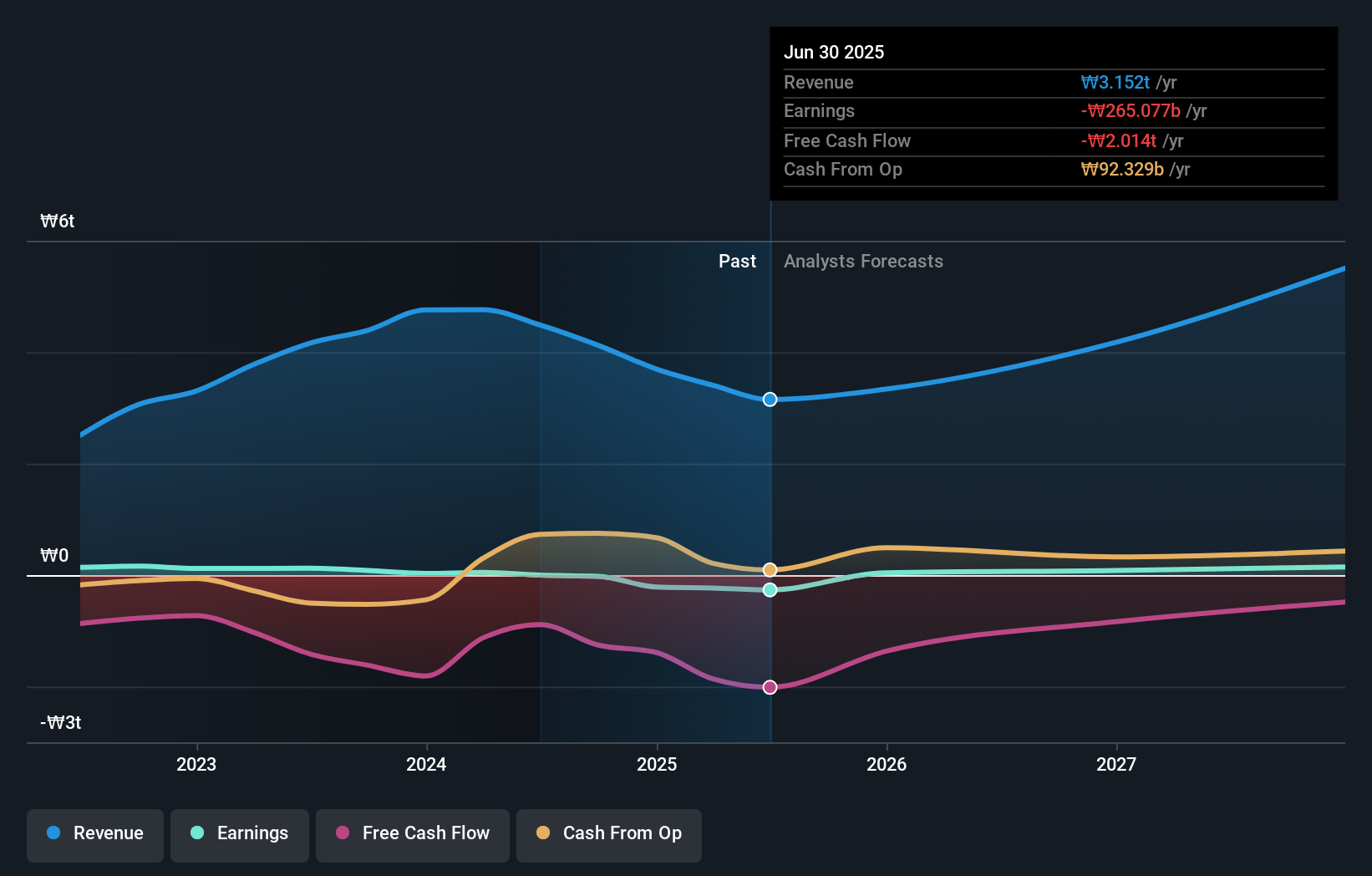Viewport: 1372px width, 876px height.
Task: Toggle visibility of the Free Cash Flow series
Action: 412,835
